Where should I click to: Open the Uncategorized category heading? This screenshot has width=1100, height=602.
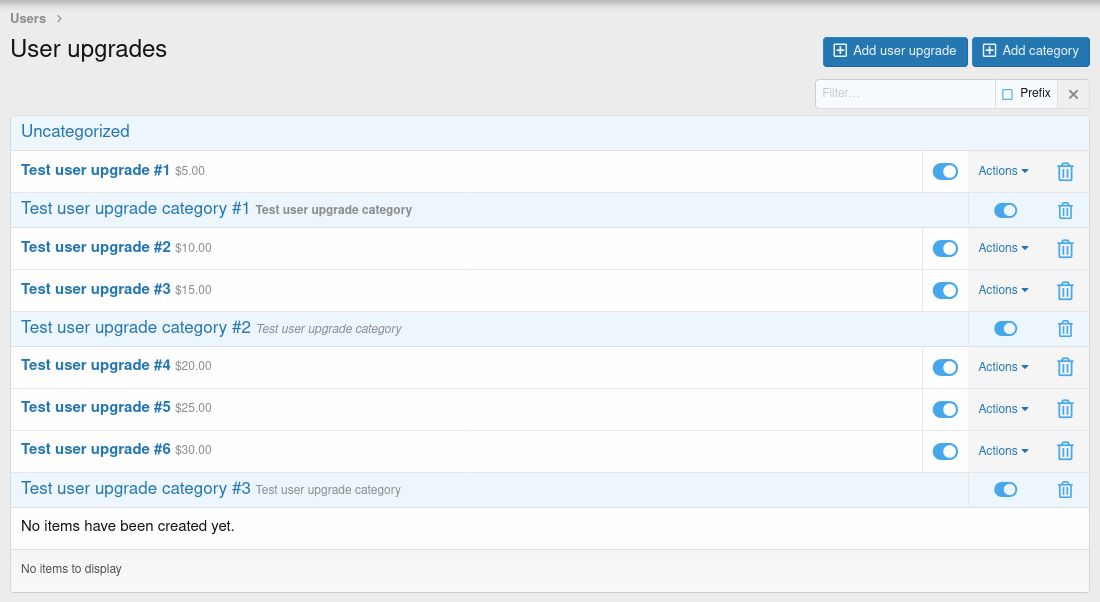tap(75, 131)
